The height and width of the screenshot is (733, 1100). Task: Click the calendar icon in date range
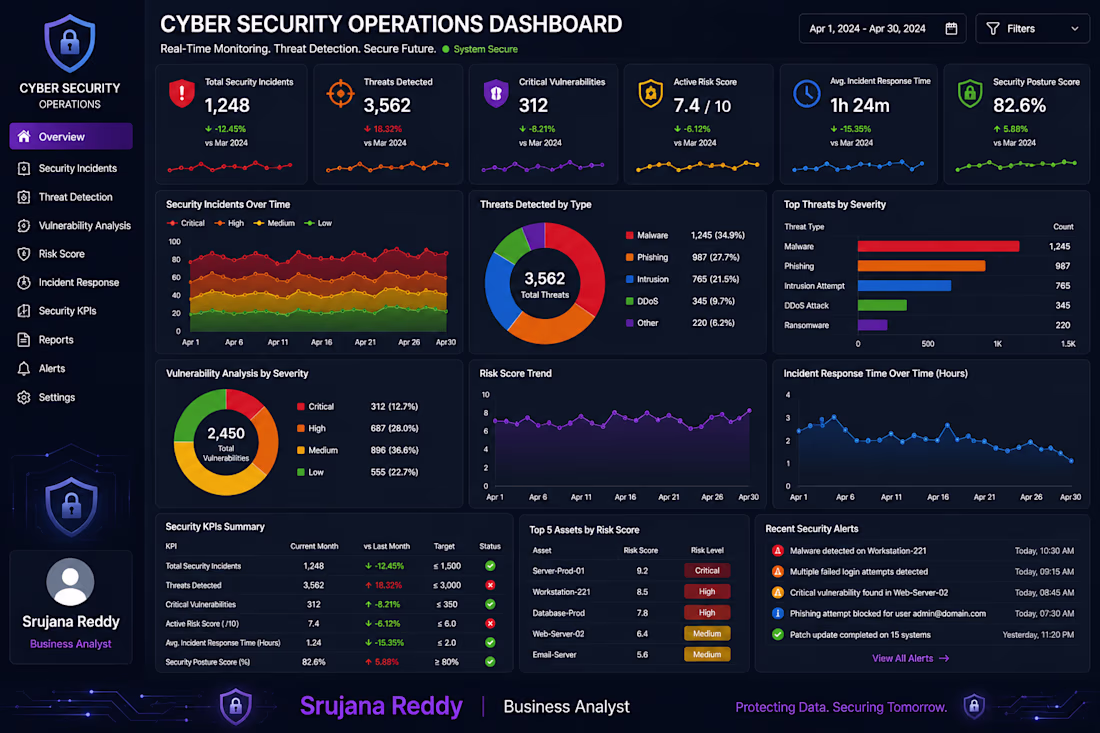951,29
